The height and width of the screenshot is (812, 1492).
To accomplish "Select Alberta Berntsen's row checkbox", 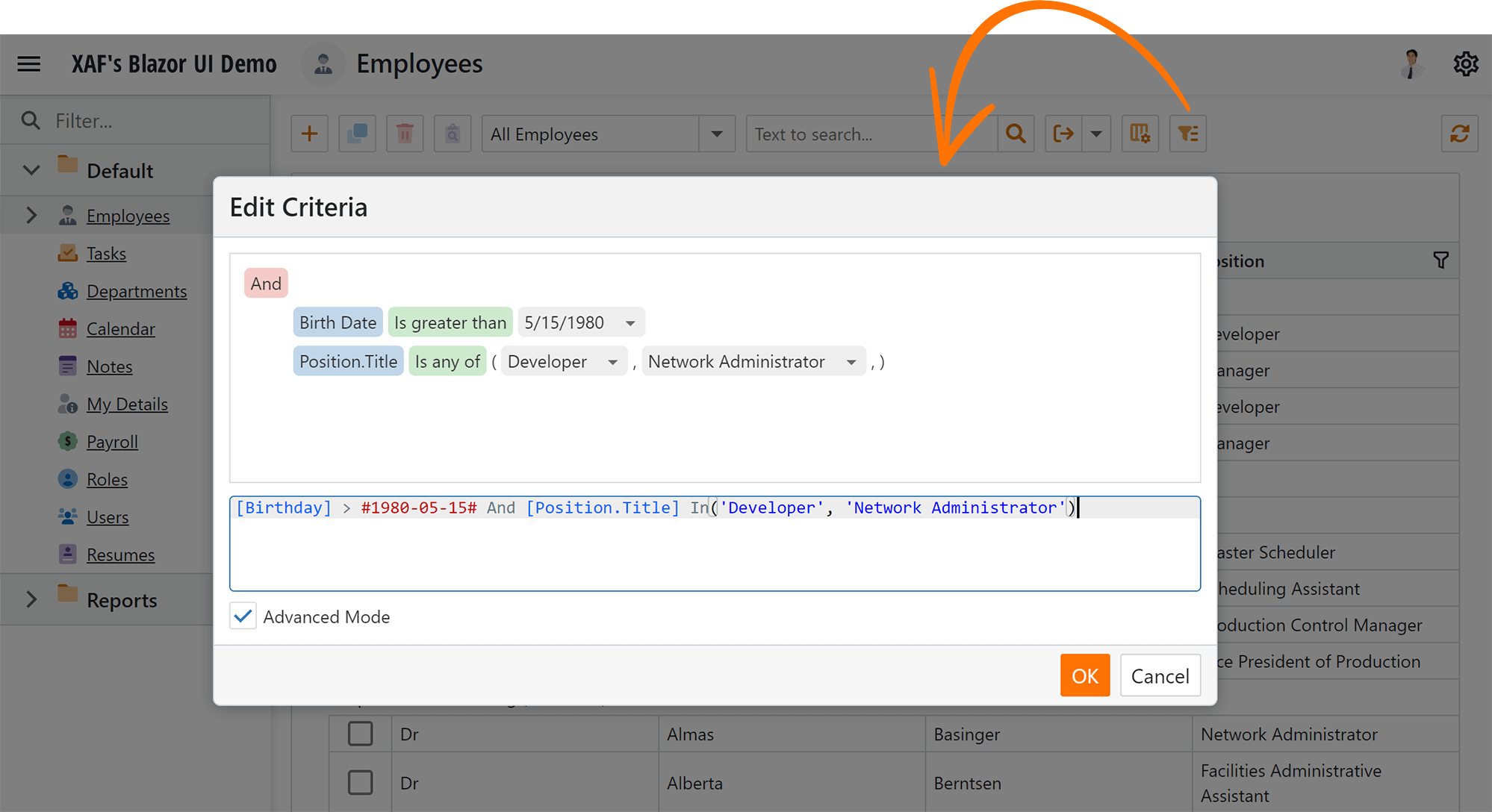I will pos(361,782).
